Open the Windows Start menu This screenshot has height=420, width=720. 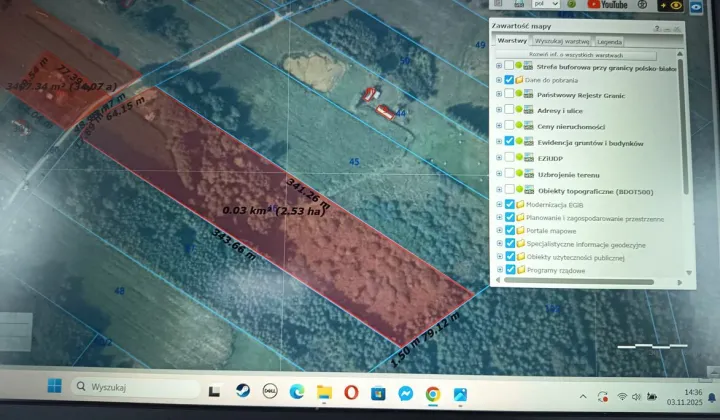pos(55,386)
